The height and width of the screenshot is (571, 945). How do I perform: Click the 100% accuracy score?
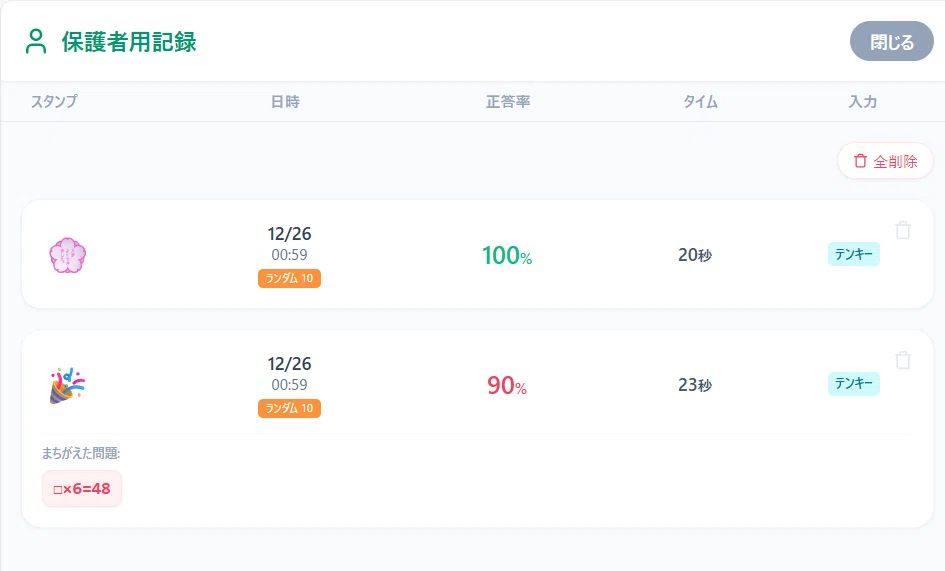[507, 255]
